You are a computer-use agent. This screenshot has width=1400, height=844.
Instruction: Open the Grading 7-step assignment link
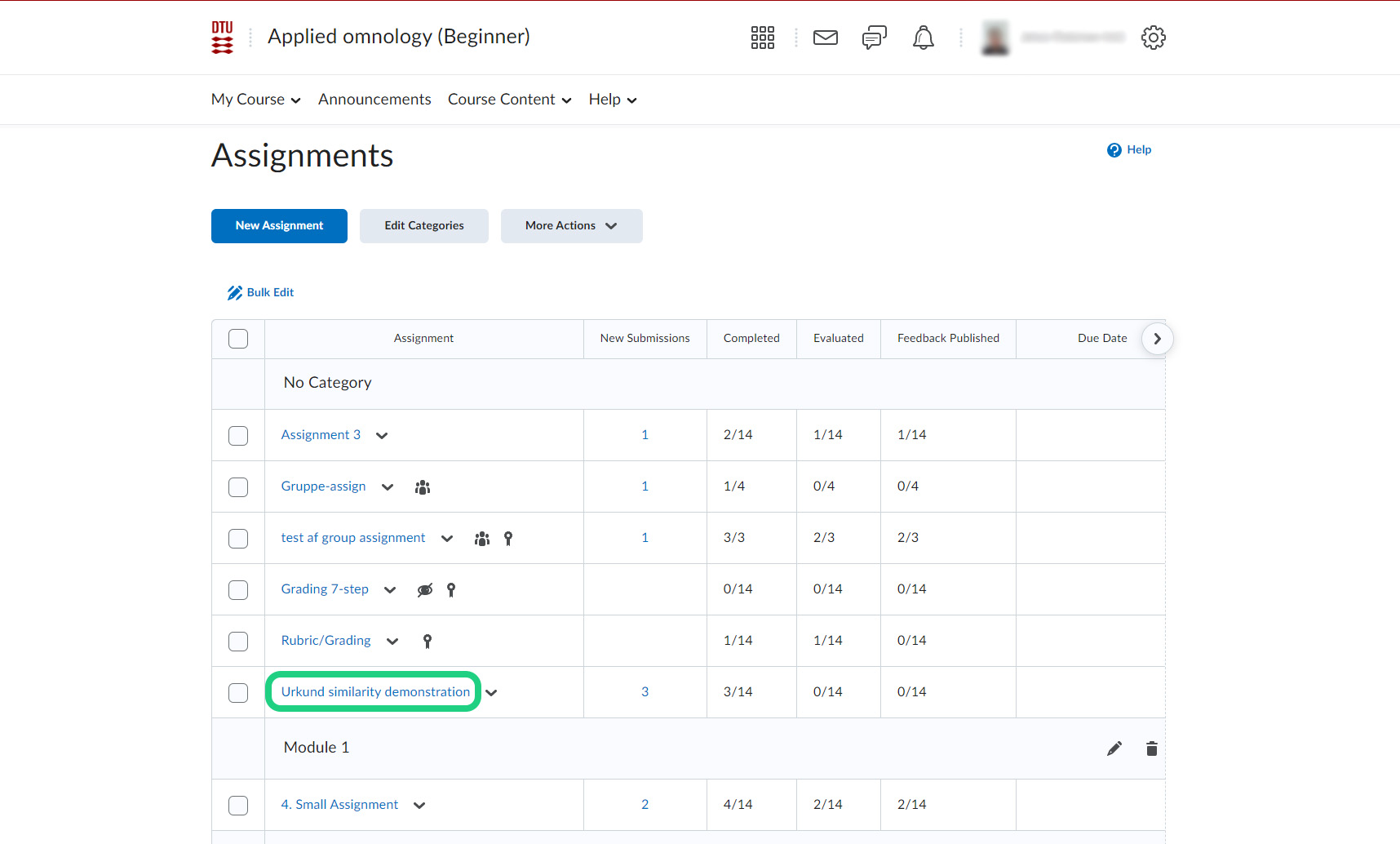click(325, 589)
